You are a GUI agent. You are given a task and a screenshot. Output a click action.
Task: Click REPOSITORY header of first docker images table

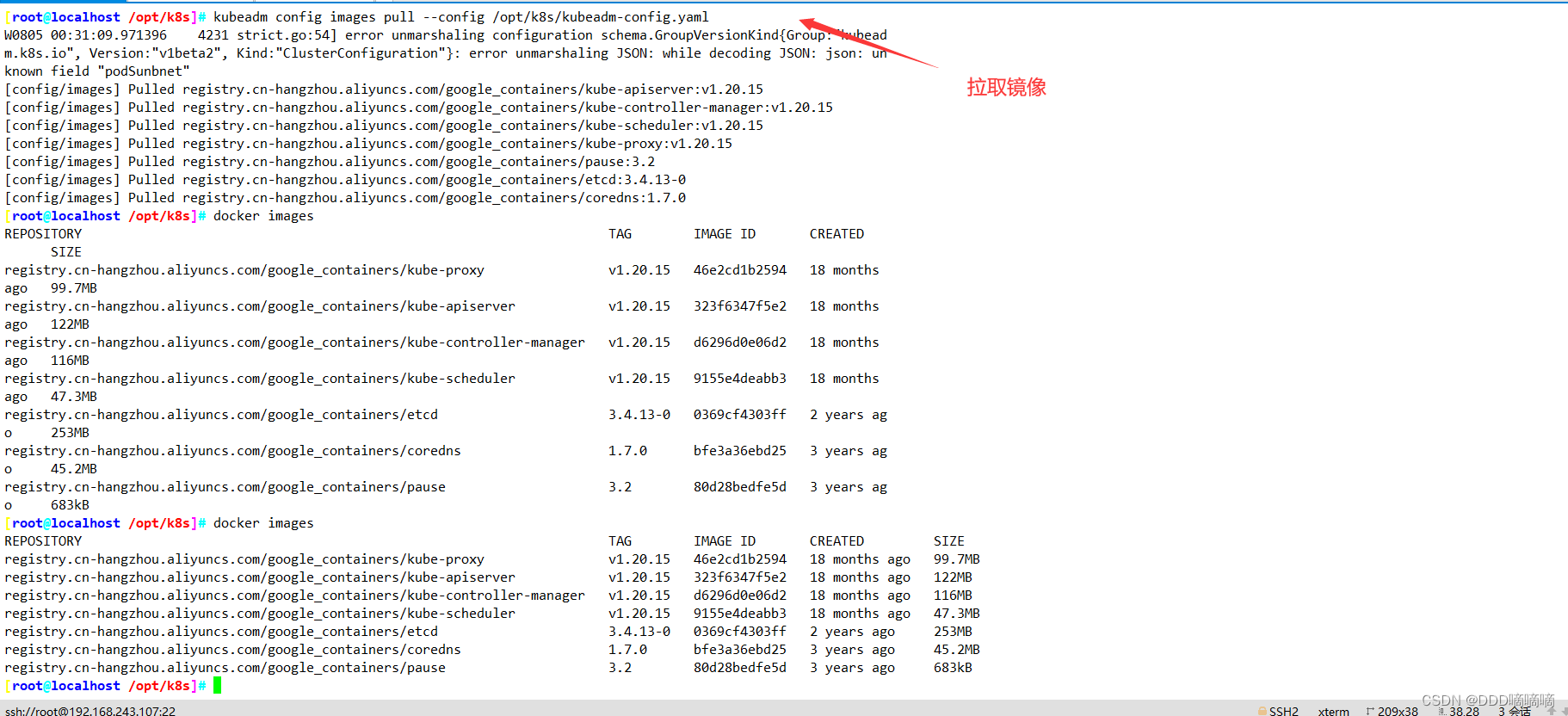[x=43, y=233]
